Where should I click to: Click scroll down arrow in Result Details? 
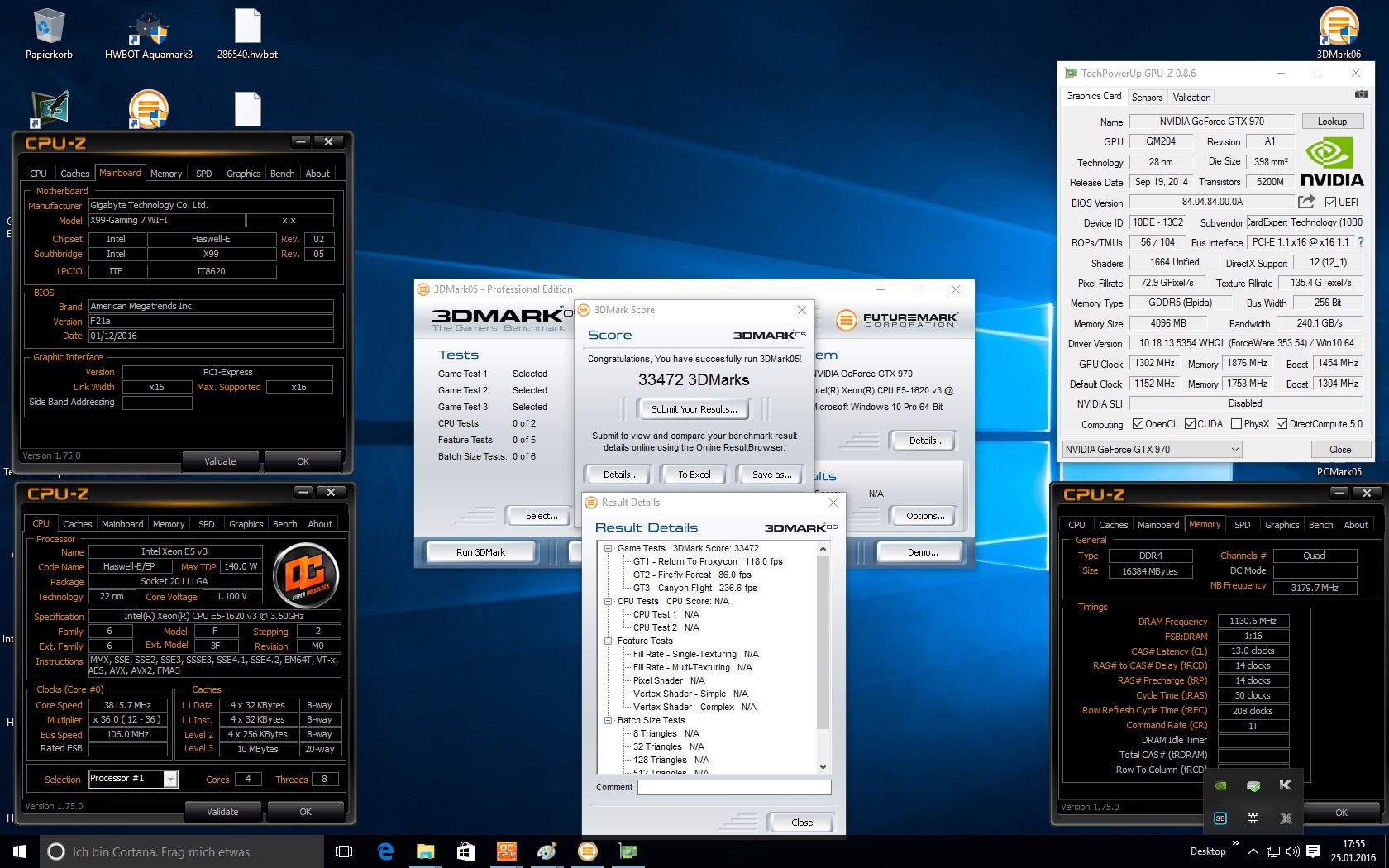pyautogui.click(x=822, y=767)
